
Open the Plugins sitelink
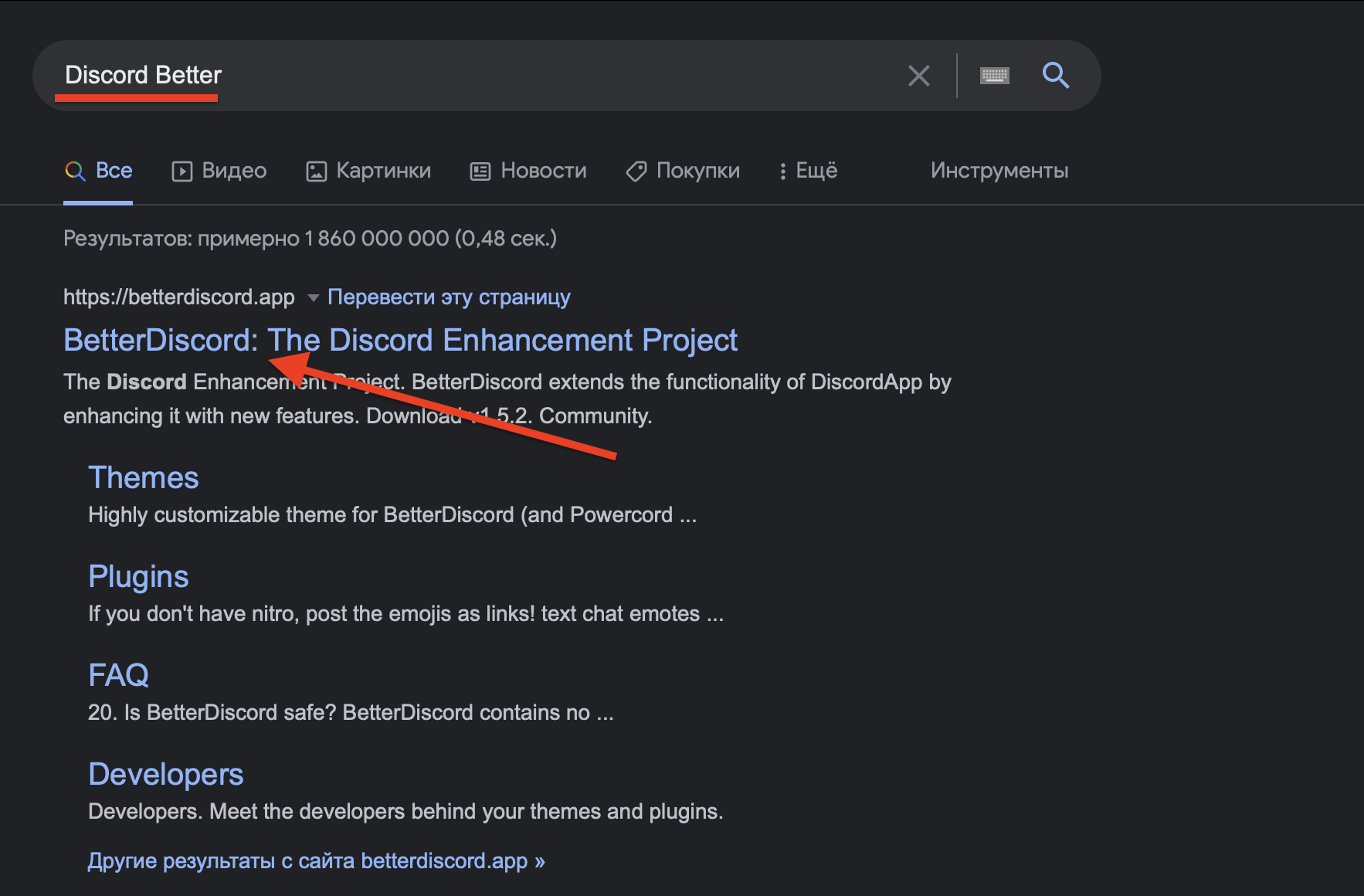click(138, 577)
